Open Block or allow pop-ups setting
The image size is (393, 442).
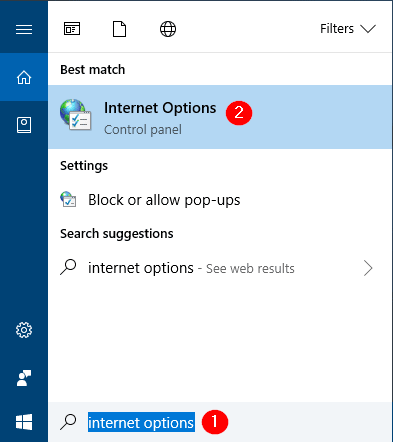point(220,200)
